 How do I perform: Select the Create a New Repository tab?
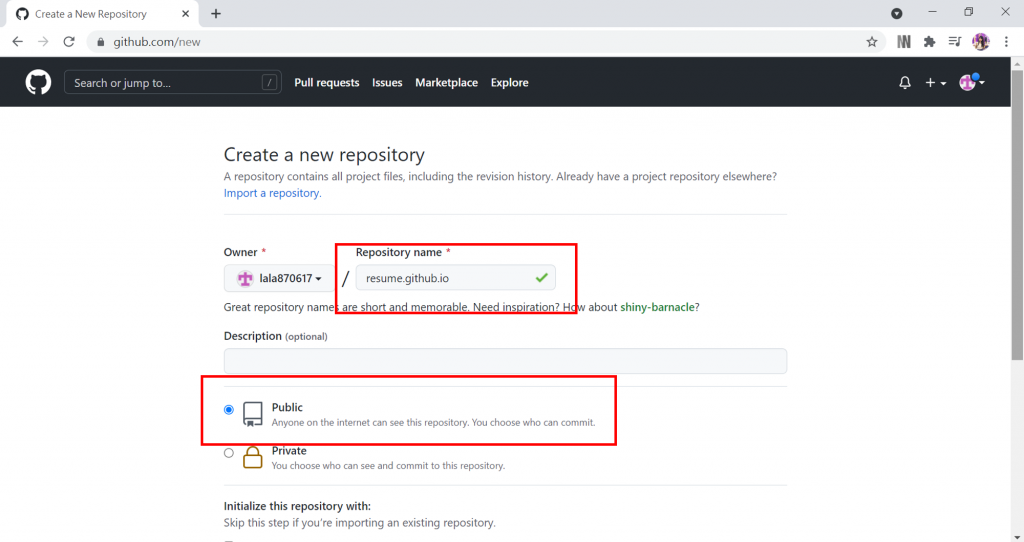[x=103, y=14]
